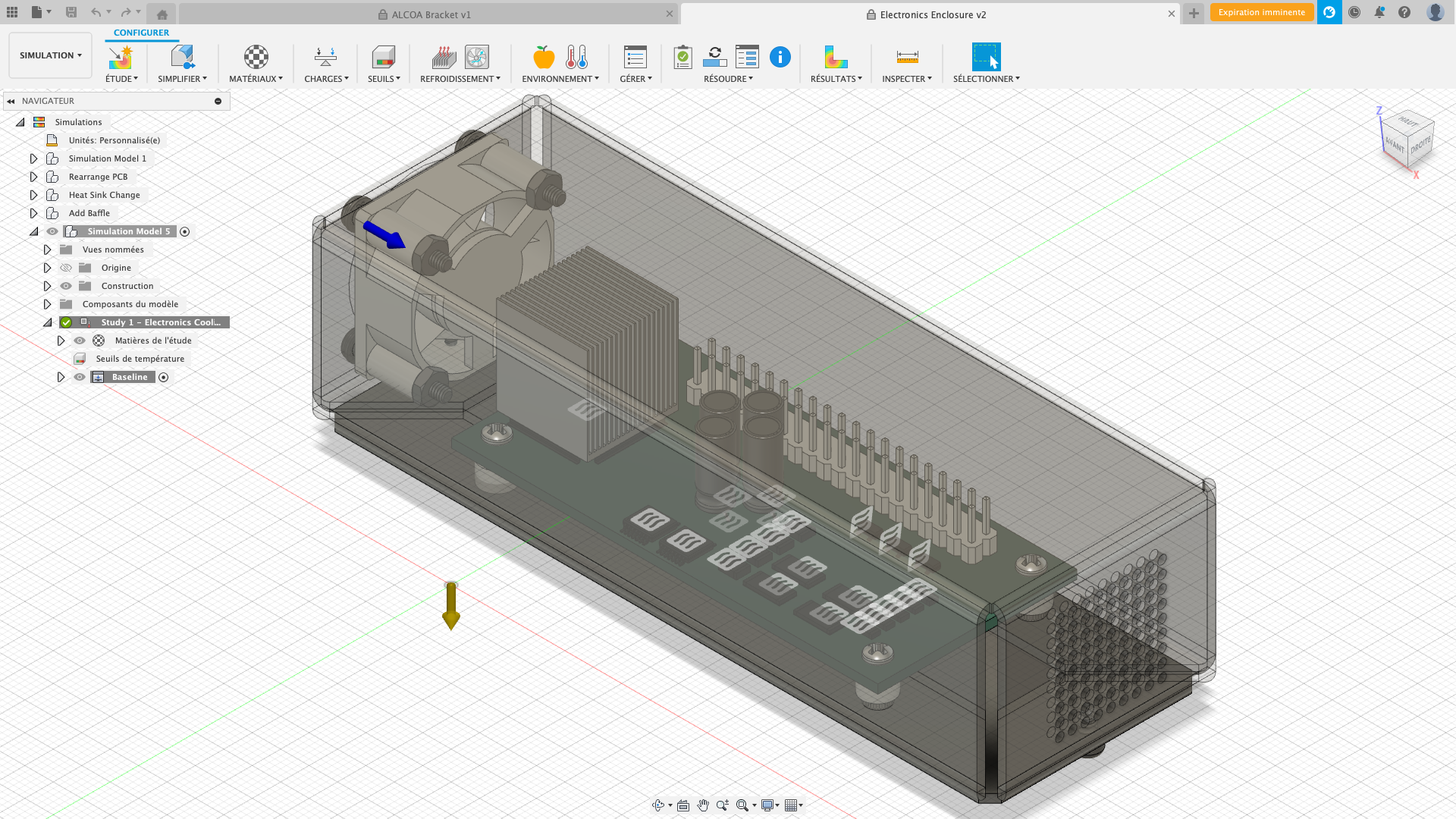The height and width of the screenshot is (819, 1456).
Task: Show the hidden Origine folder
Action: [65, 267]
